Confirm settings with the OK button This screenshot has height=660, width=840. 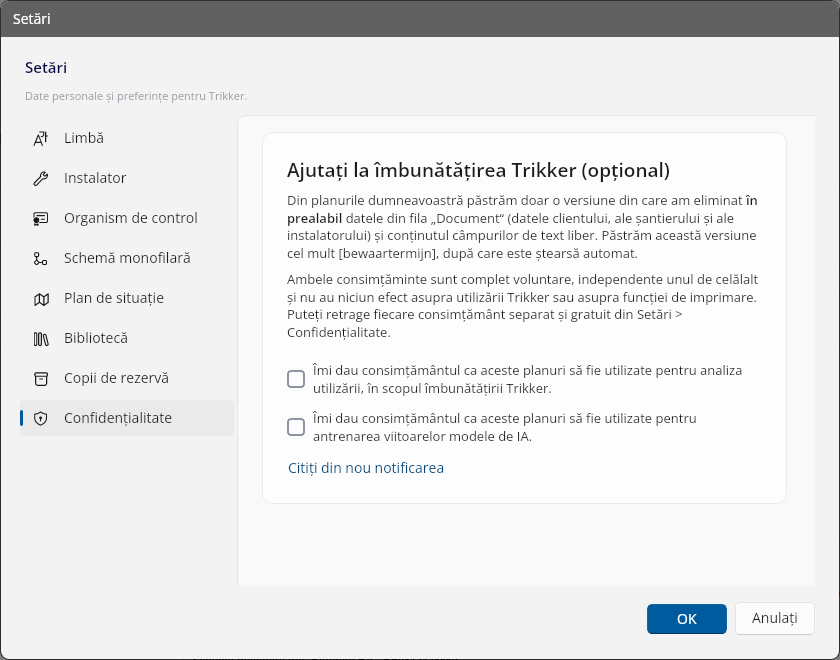687,619
